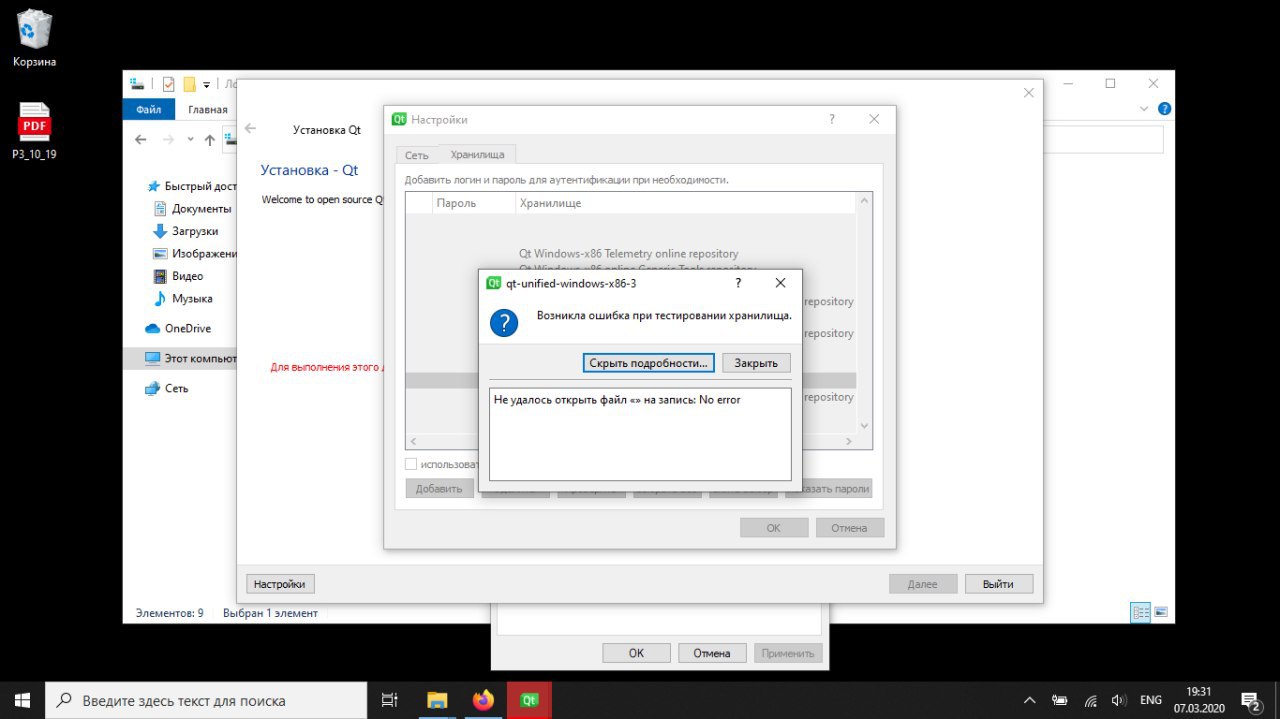This screenshot has width=1280, height=719.
Task: Click help question mark in qt-unified title bar
Action: tap(738, 283)
